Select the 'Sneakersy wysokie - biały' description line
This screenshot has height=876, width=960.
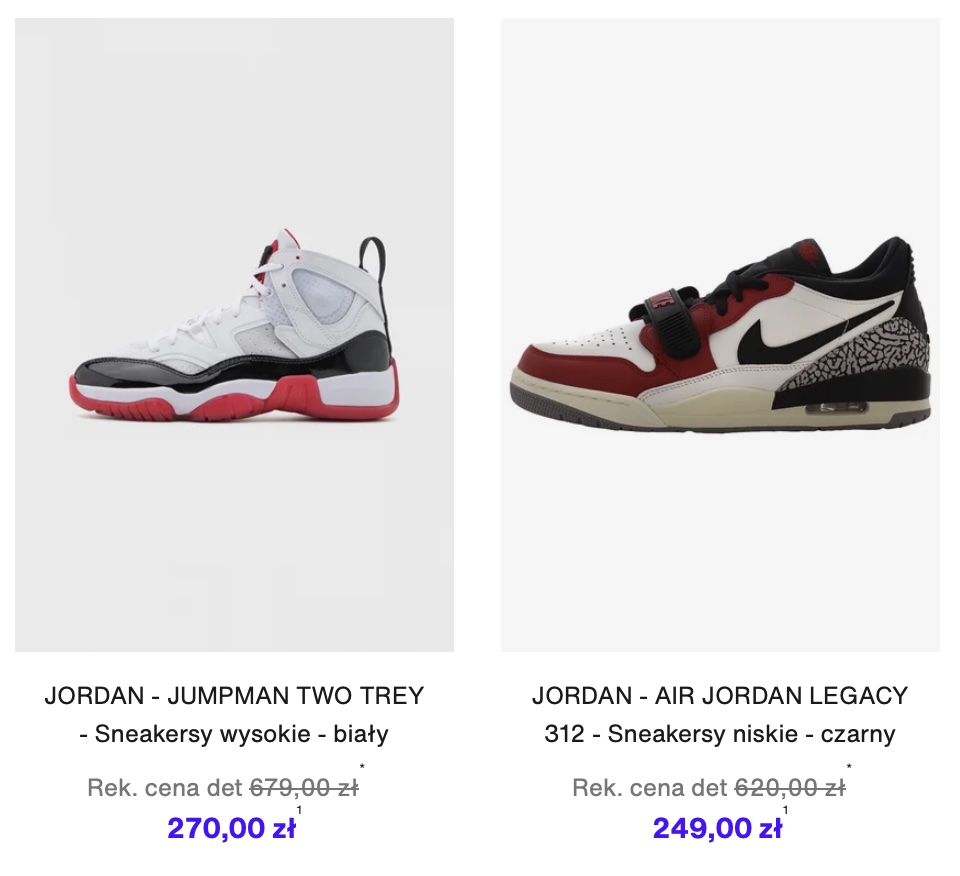234,733
